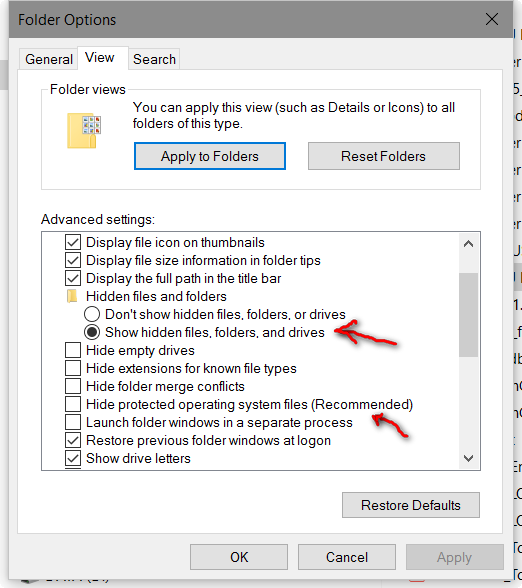Select Show hidden files, folders, and drives
The width and height of the screenshot is (522, 588).
[x=92, y=332]
